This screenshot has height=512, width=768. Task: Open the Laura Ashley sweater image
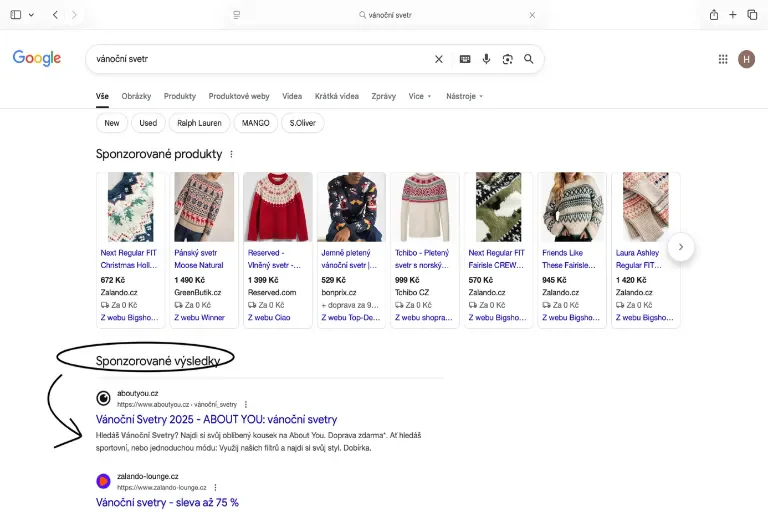(646, 207)
